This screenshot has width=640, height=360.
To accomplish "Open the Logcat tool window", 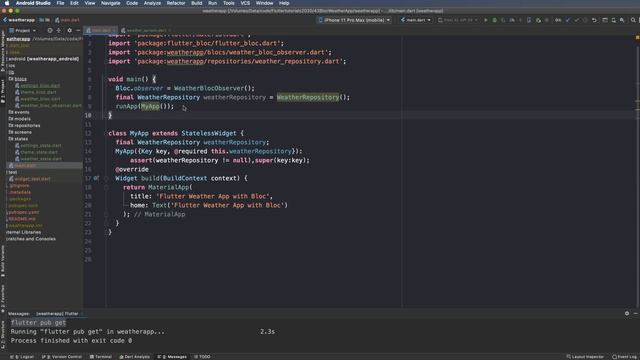I will pos(22,357).
